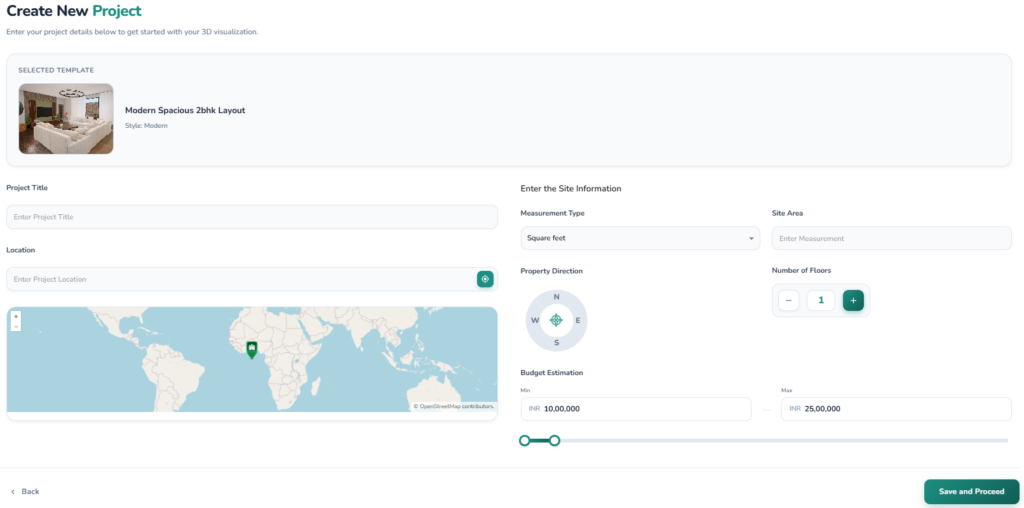This screenshot has height=508, width=1024.
Task: Click the Modern Spacious 2bhk template thumbnail
Action: (66, 118)
